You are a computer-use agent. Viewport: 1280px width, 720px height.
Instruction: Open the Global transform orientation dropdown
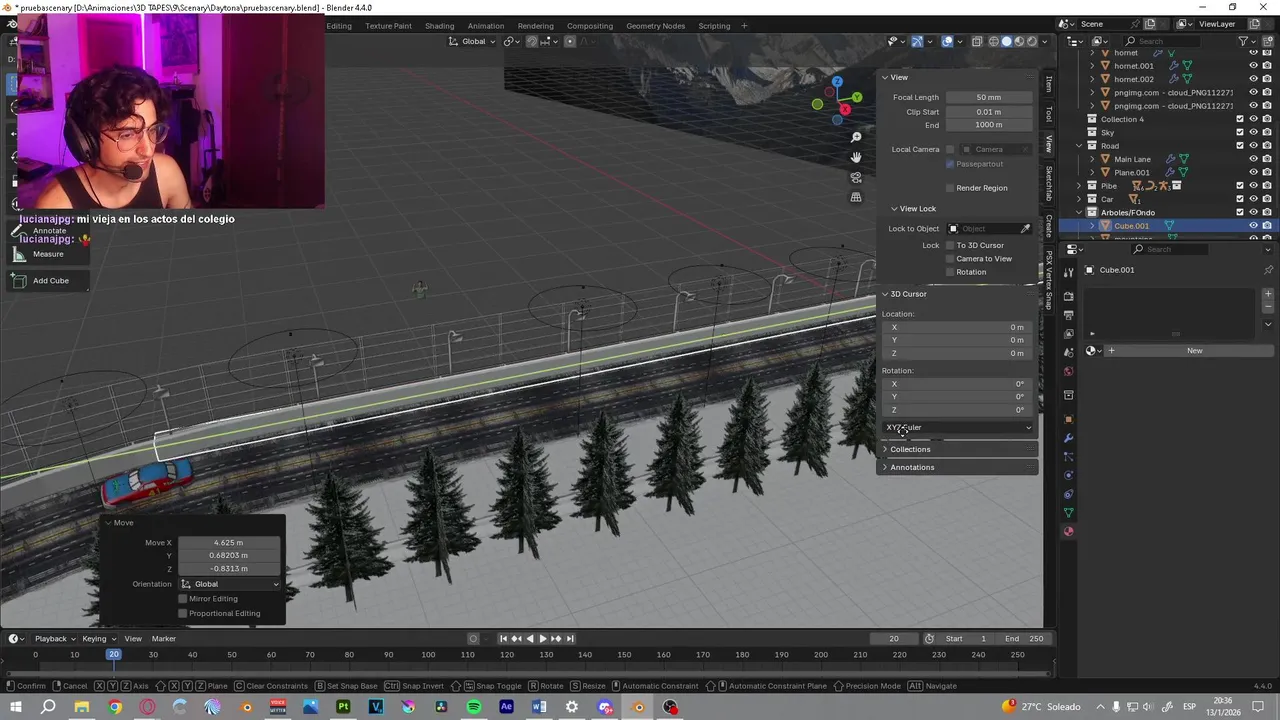tap(472, 41)
